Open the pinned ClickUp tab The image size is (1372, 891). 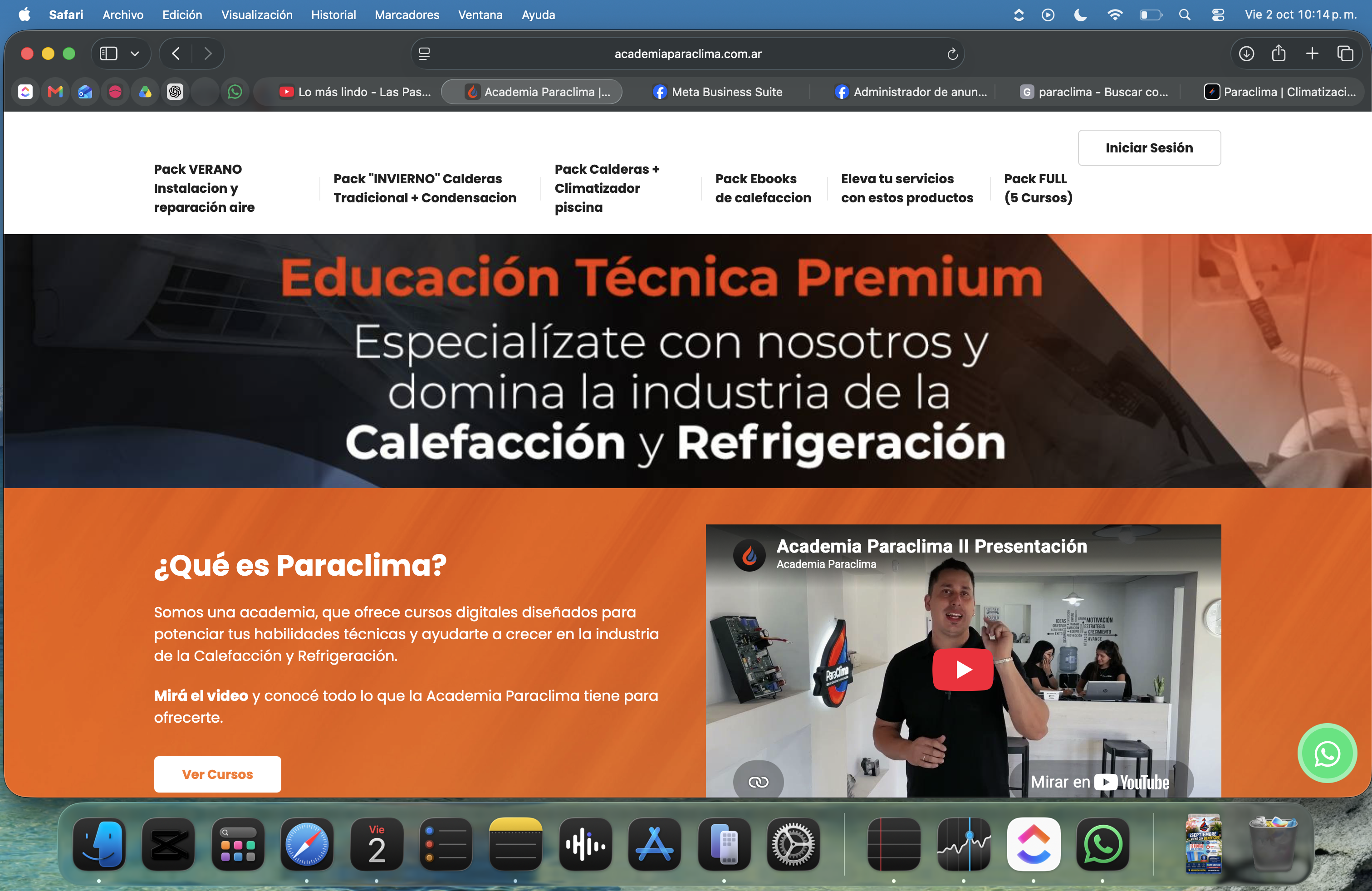[x=25, y=92]
